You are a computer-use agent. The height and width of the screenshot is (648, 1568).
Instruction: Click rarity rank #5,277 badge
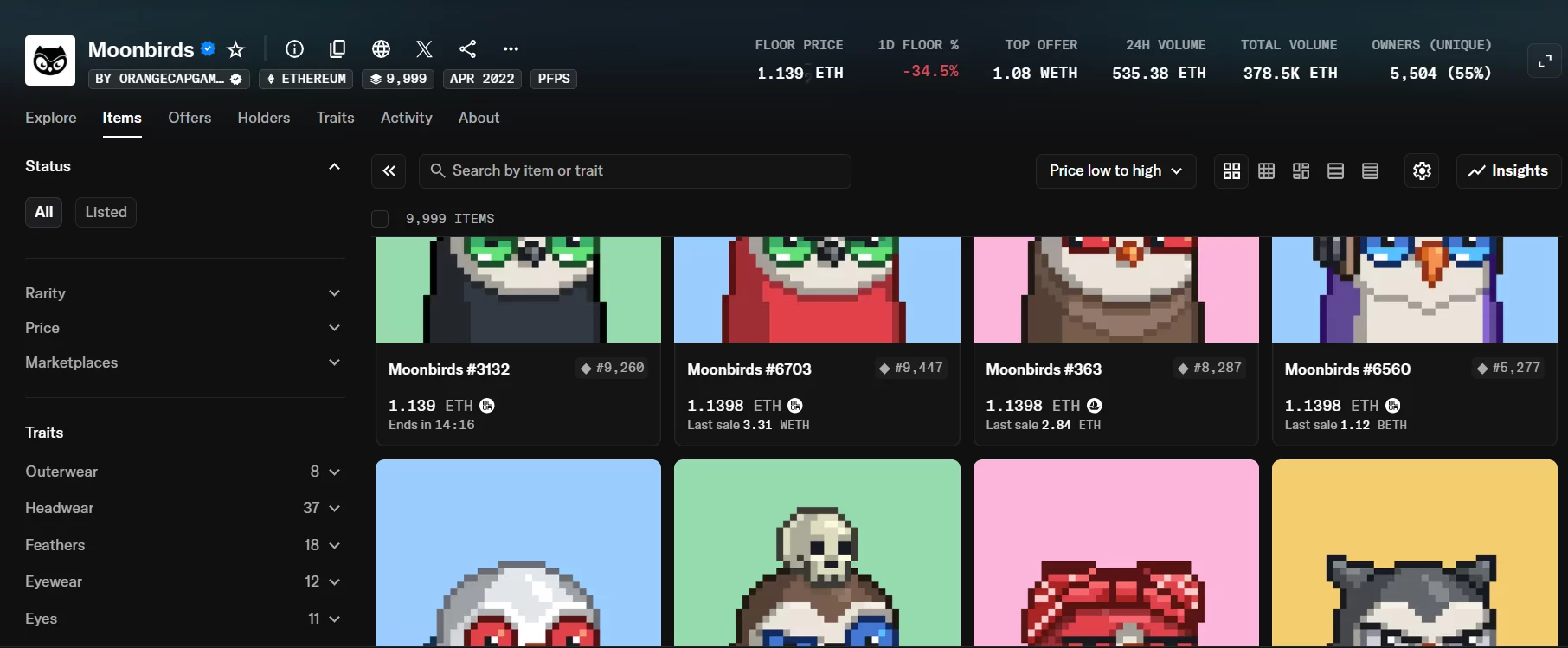pyautogui.click(x=1508, y=369)
